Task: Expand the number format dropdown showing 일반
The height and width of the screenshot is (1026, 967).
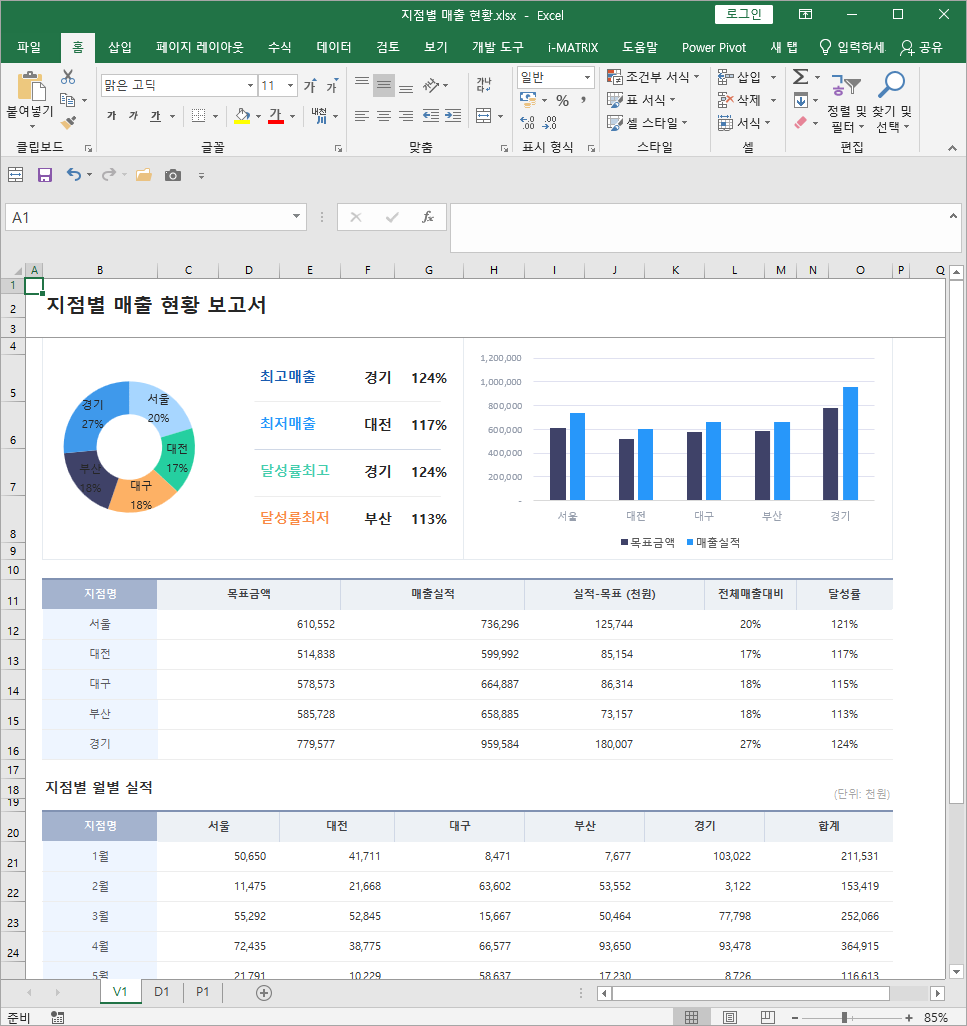Action: pos(586,77)
